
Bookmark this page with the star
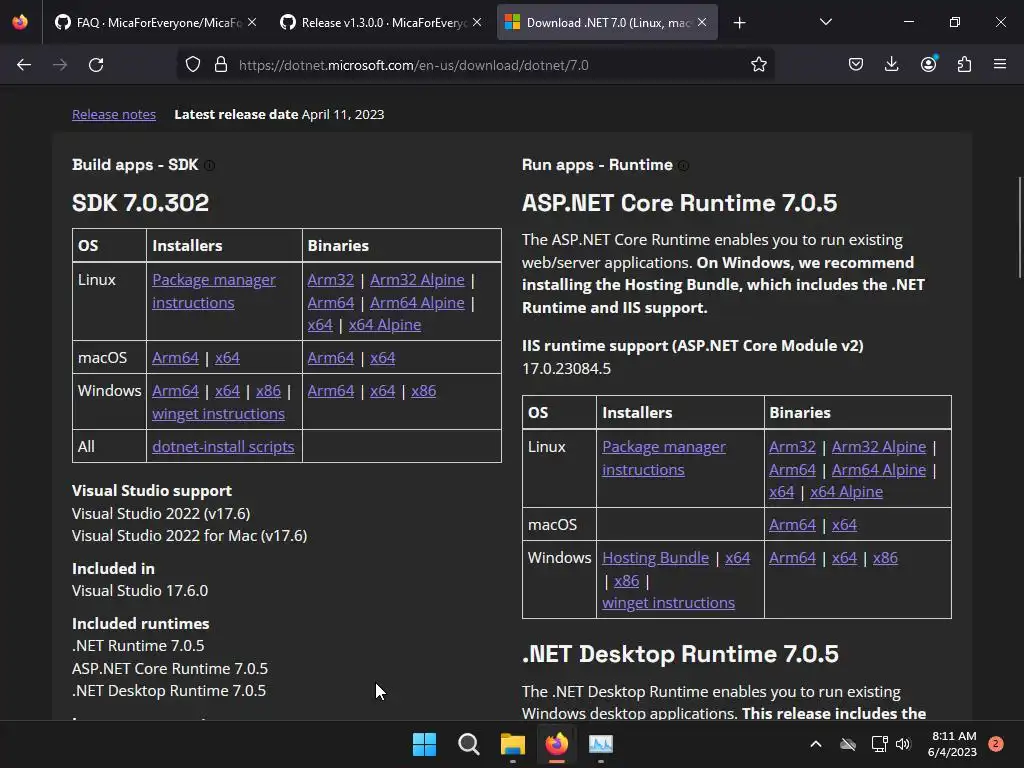[758, 65]
